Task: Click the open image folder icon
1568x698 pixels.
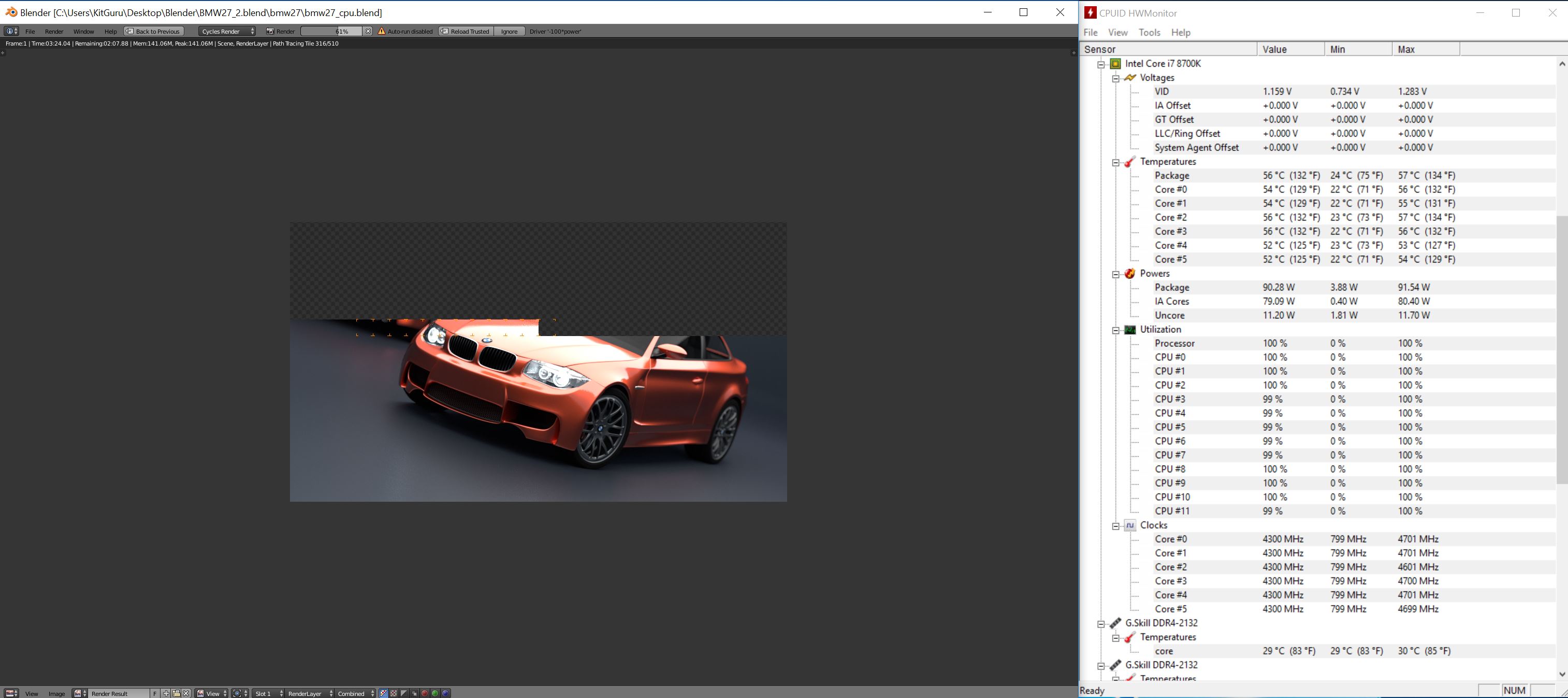Action: click(176, 693)
